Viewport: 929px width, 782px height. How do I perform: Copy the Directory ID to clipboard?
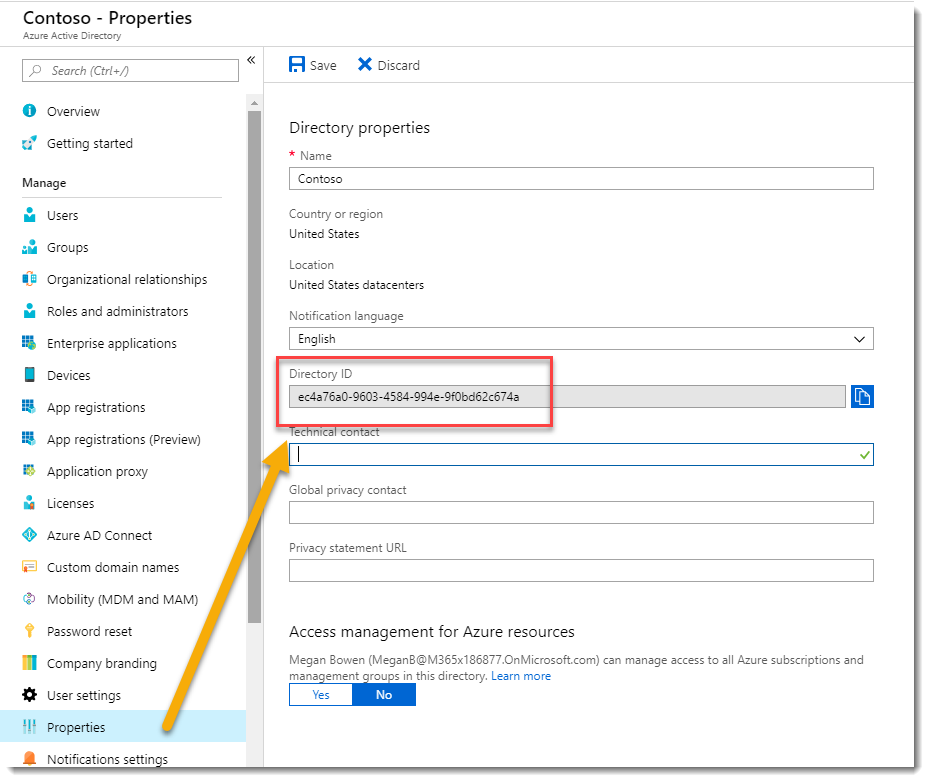click(x=862, y=396)
